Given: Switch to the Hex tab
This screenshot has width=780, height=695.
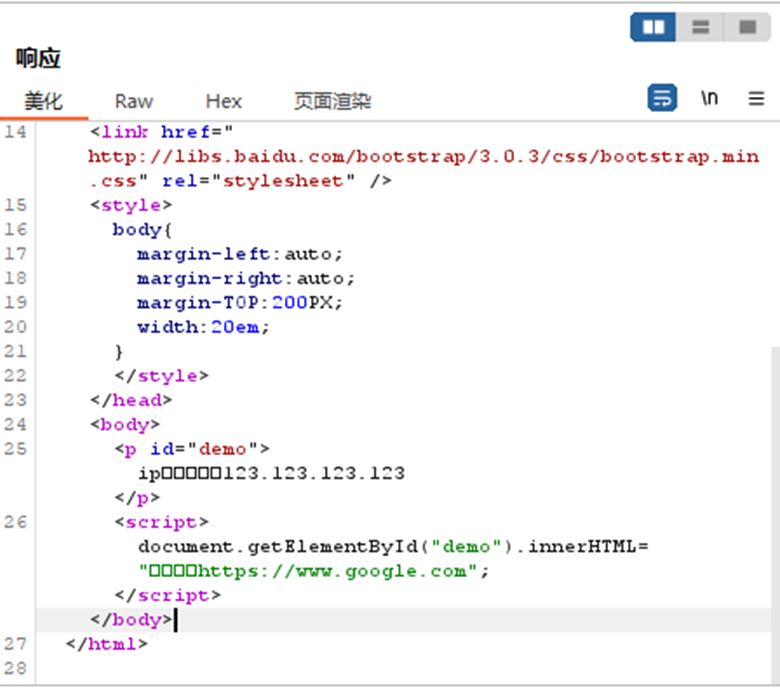Looking at the screenshot, I should click(x=224, y=101).
